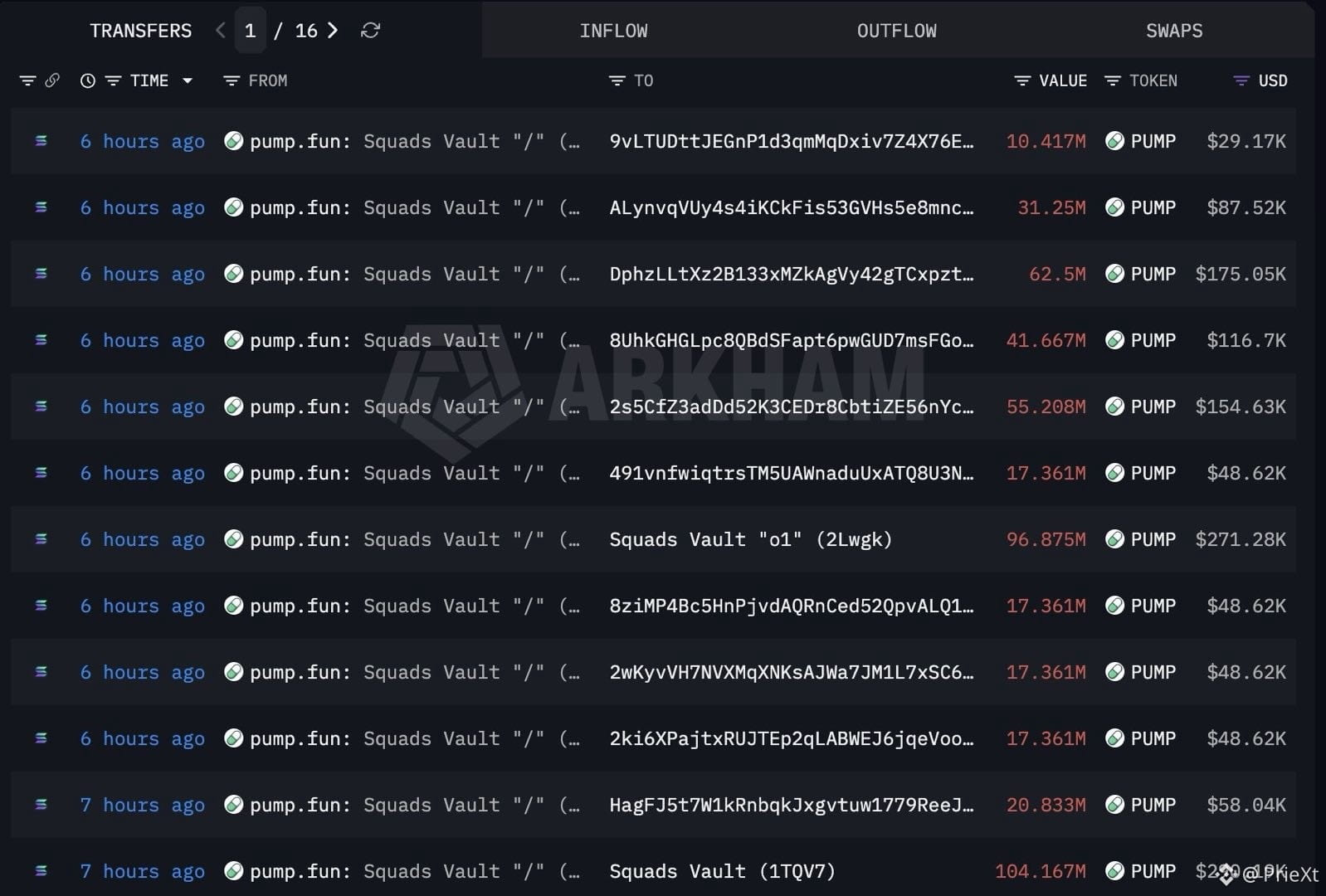Open Solana chain icon for 20.833M transfer
This screenshot has width=1326, height=896.
click(41, 805)
